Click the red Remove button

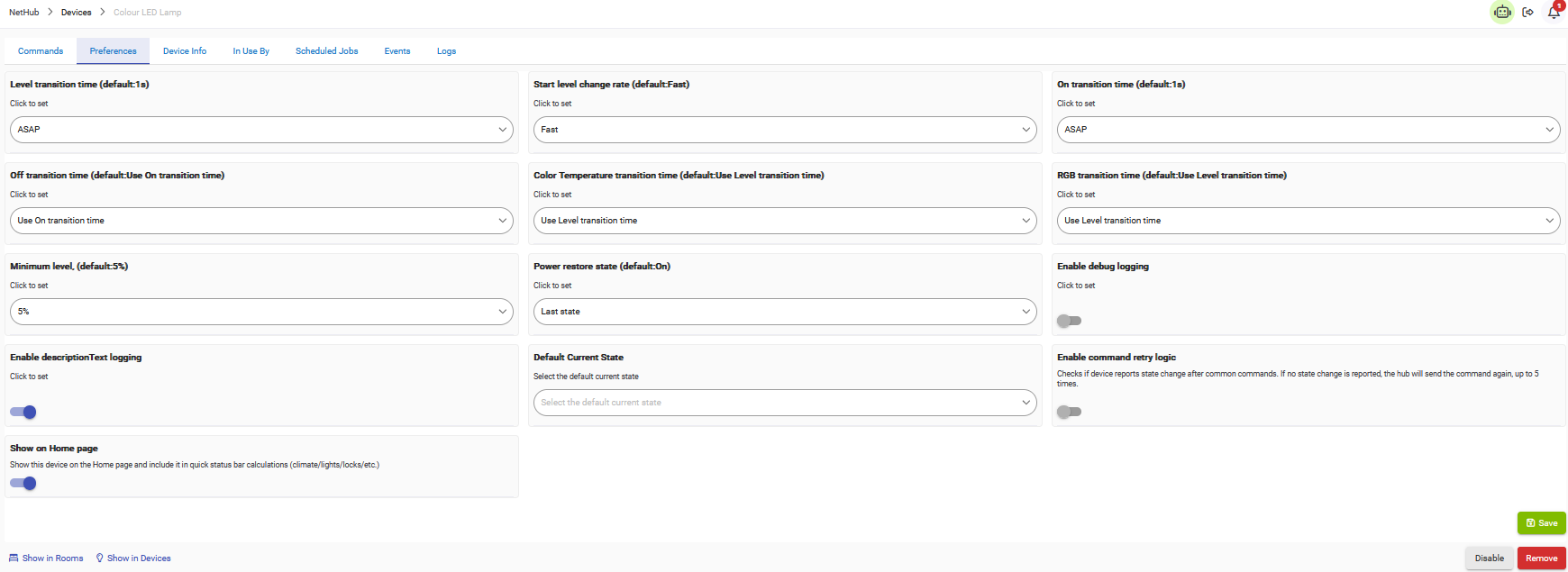click(1542, 558)
